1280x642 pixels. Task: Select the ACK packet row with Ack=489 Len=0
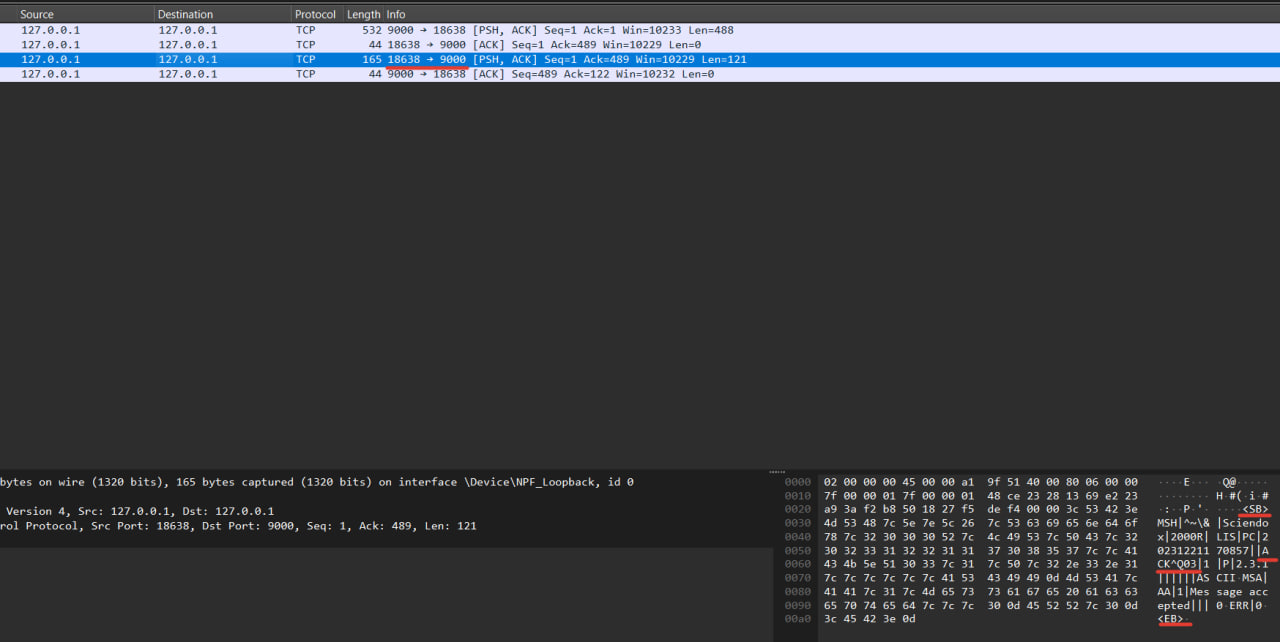(640, 45)
